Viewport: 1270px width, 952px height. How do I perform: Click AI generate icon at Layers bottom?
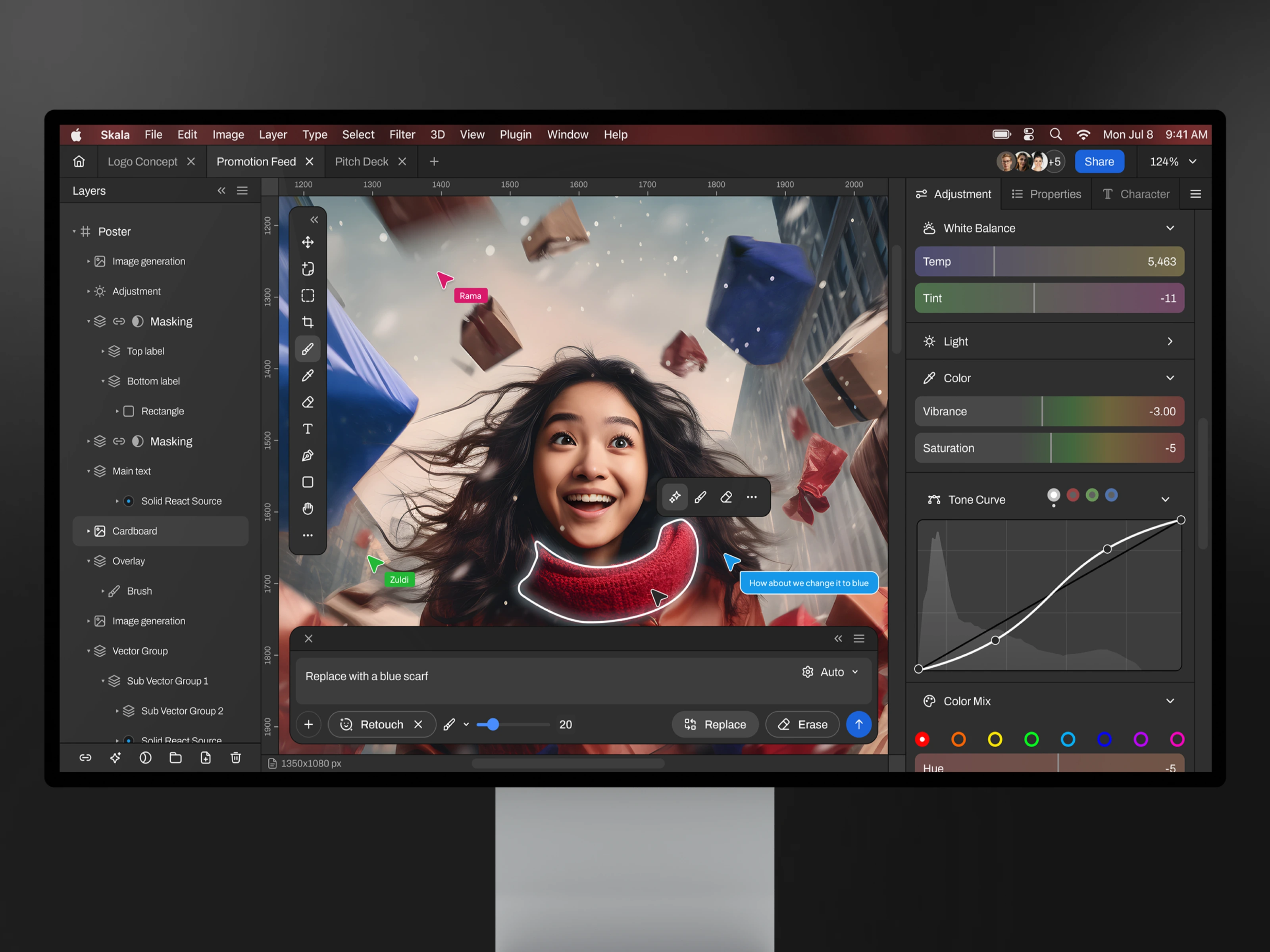[x=115, y=758]
